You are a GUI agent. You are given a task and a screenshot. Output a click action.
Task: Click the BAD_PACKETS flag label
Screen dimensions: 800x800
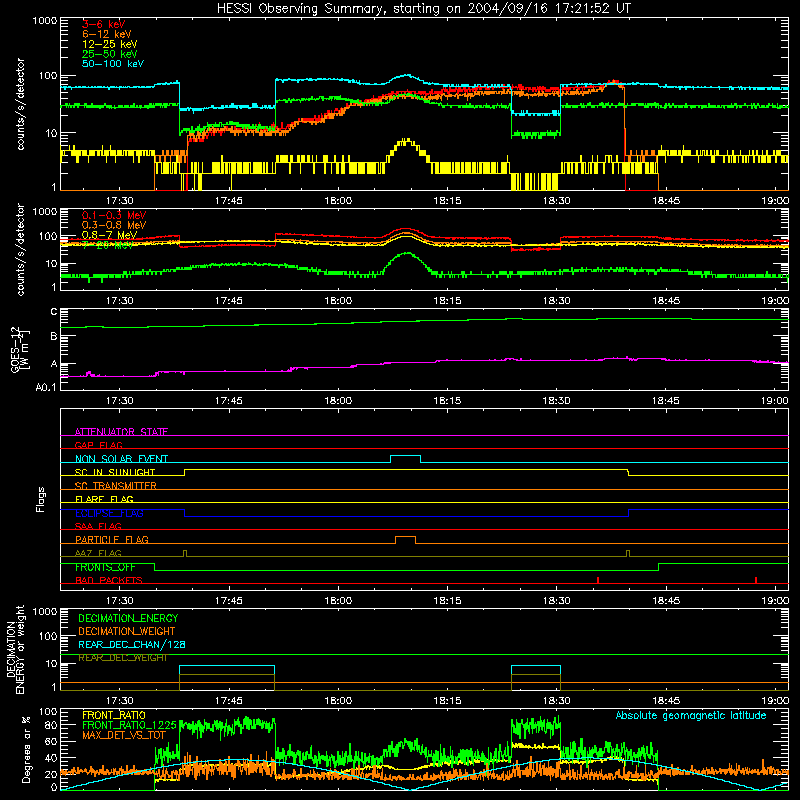109,580
